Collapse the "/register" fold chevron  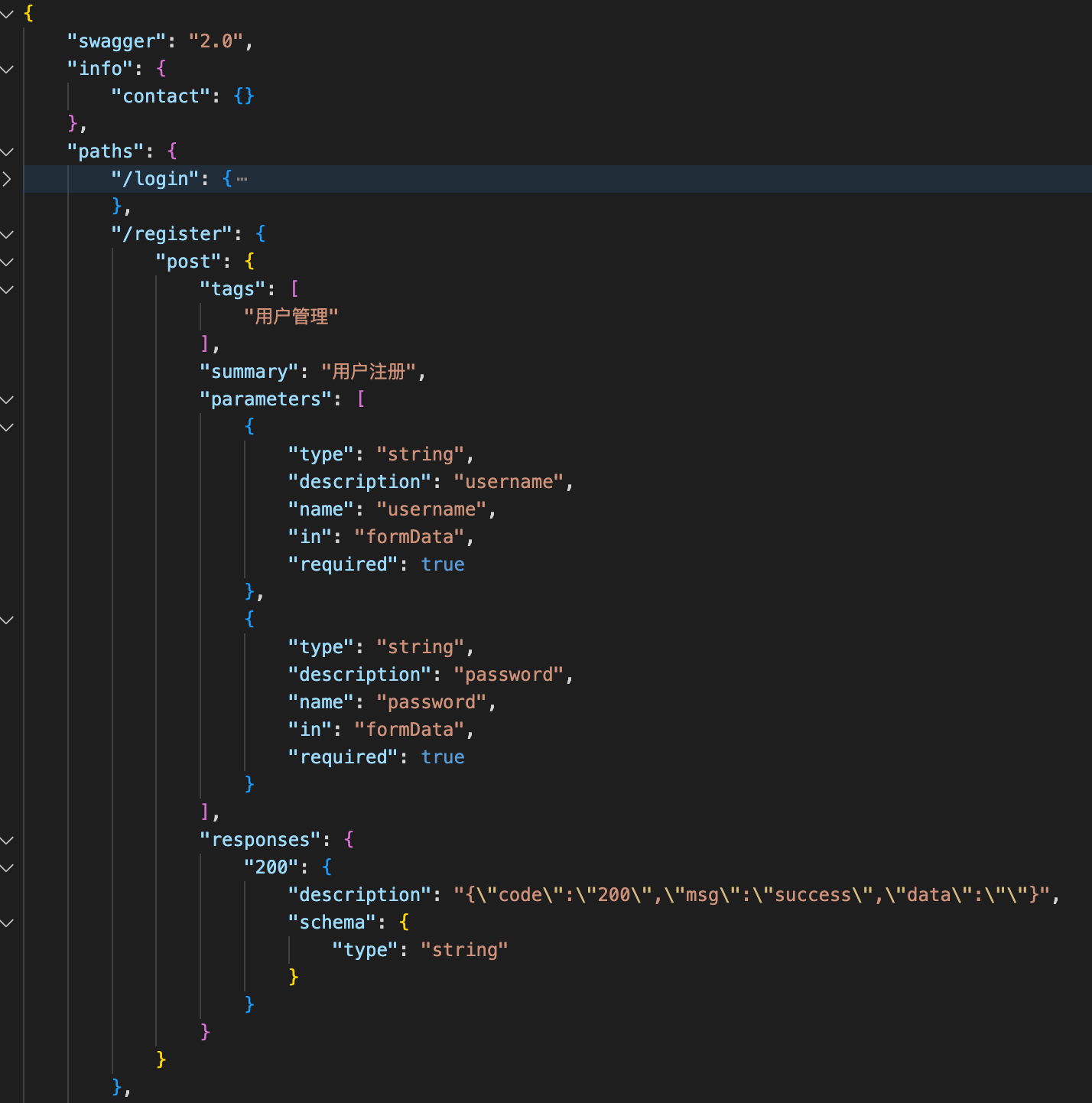7,234
